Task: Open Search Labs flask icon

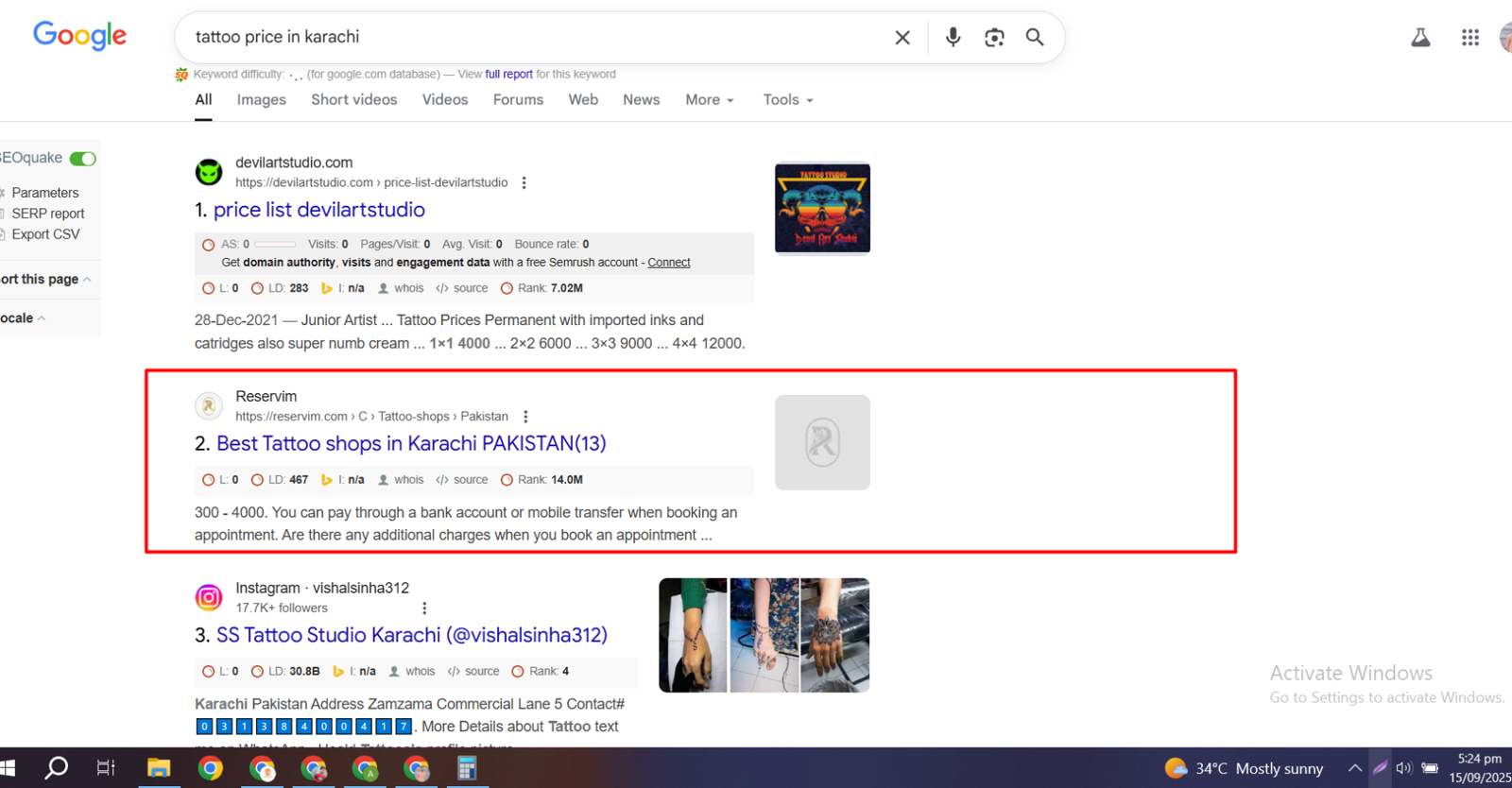Action: pos(1420,37)
